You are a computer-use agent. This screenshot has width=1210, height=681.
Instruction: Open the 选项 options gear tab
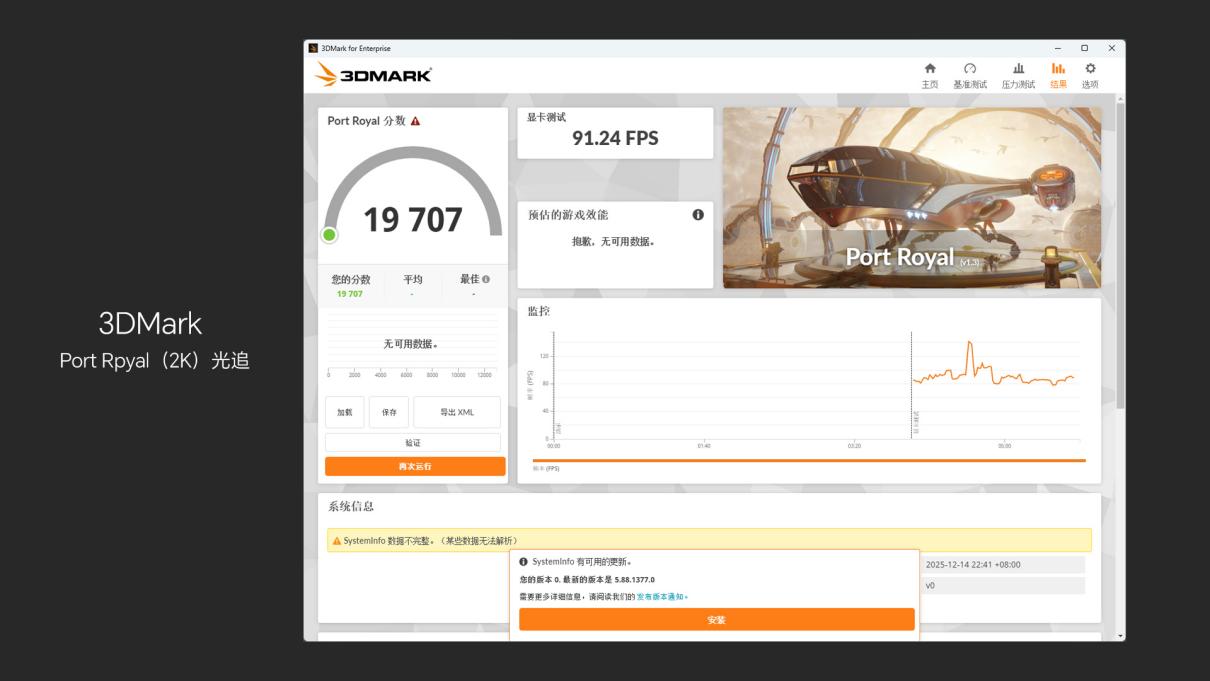1090,74
